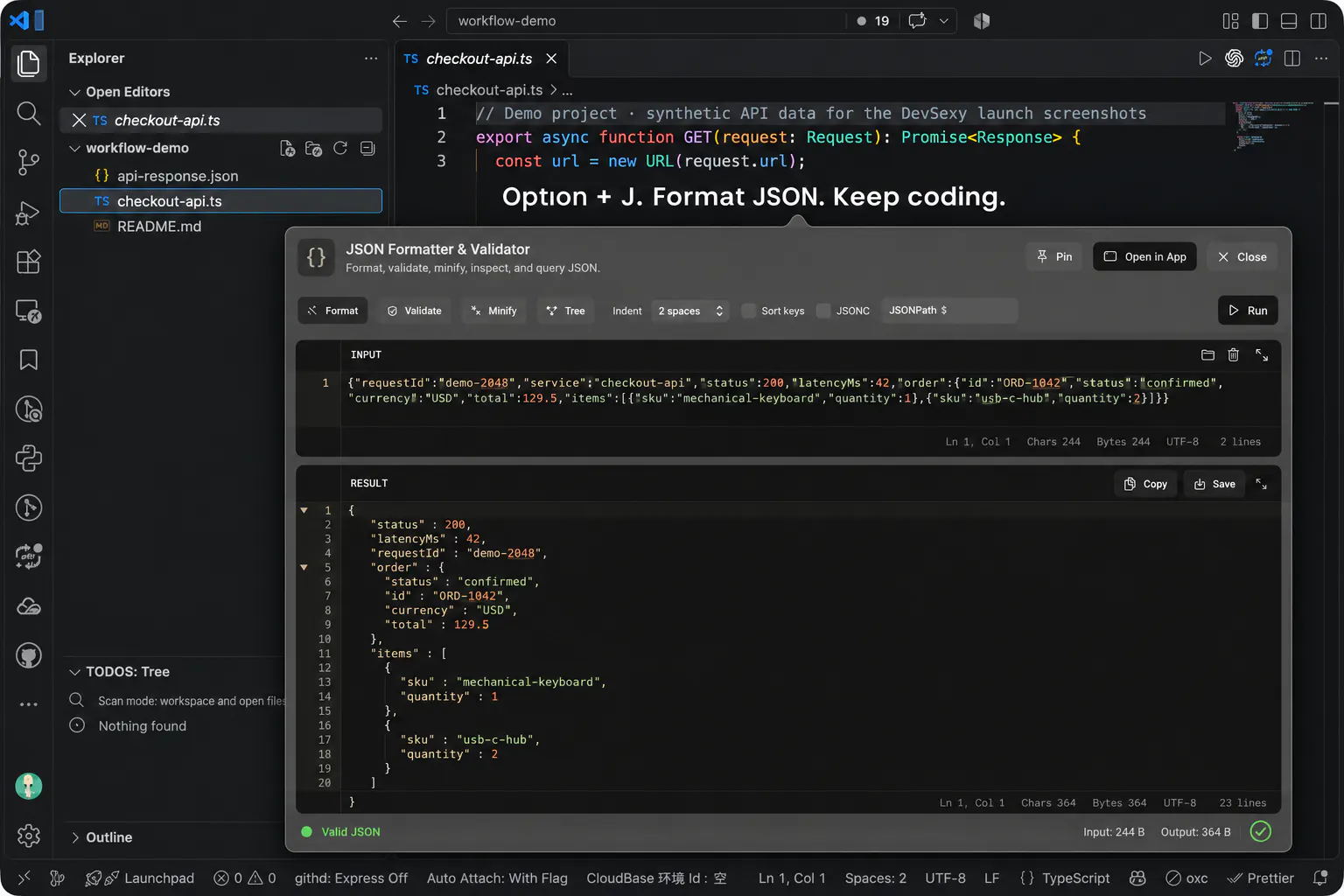The width and height of the screenshot is (1344, 896).
Task: Expand the Outline section
Action: click(x=74, y=837)
